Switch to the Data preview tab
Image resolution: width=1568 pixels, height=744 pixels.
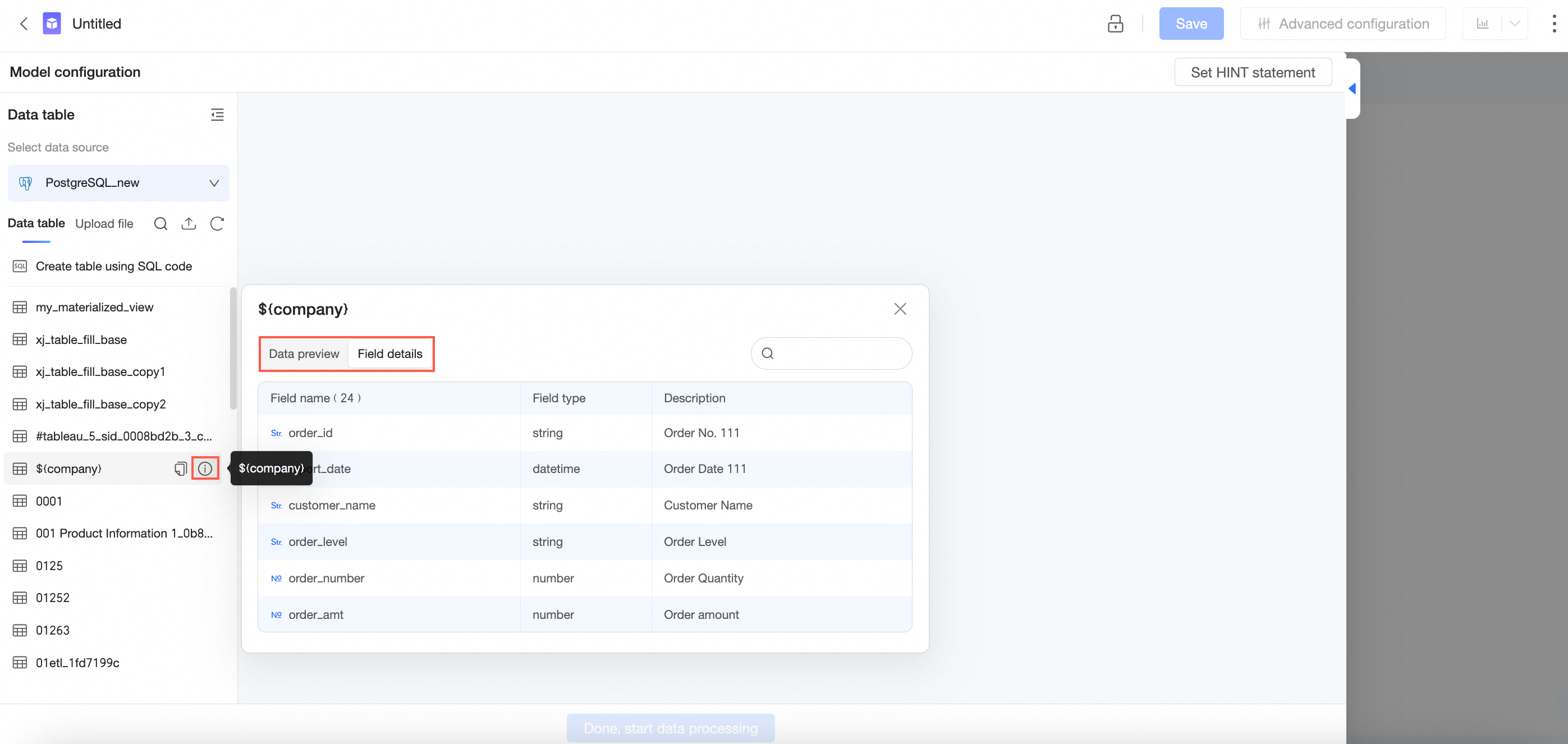(304, 353)
